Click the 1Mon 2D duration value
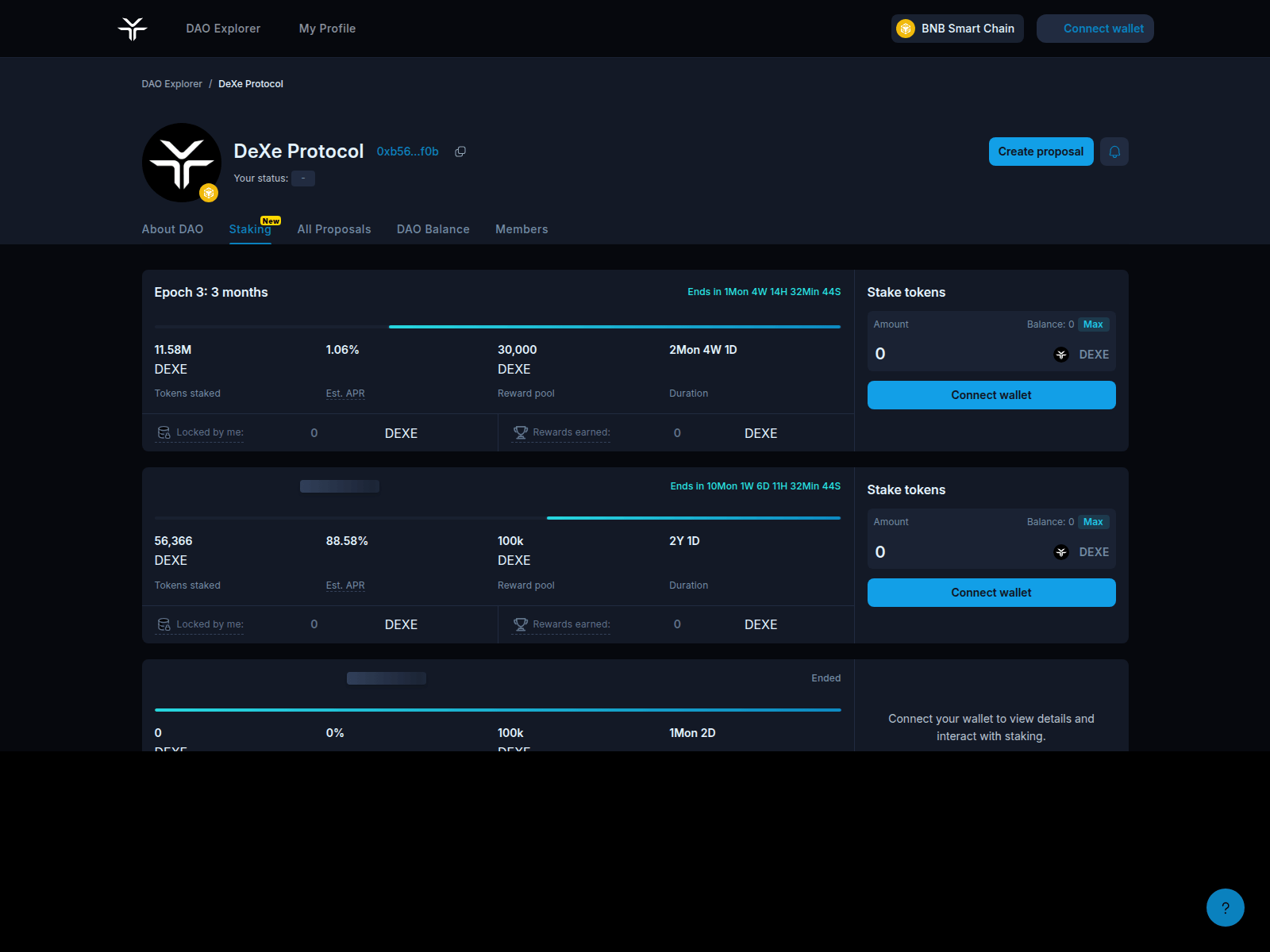Image resolution: width=1270 pixels, height=952 pixels. 692,733
